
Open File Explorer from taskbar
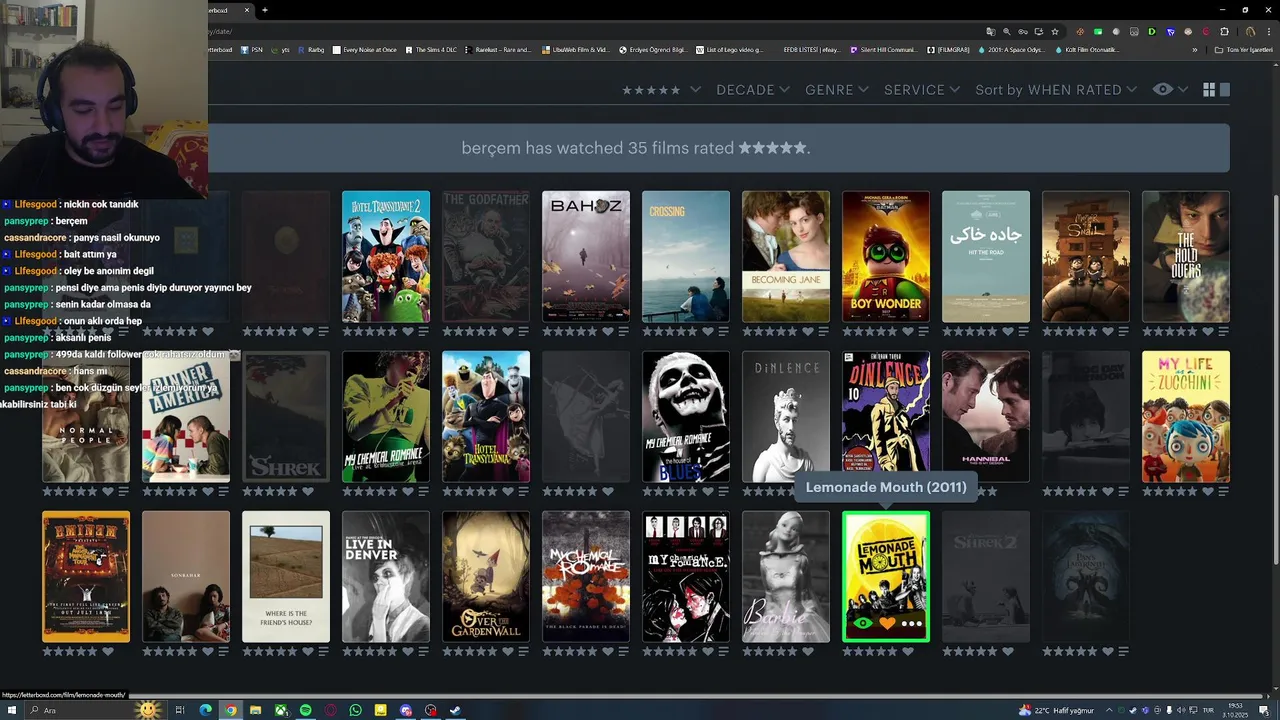click(256, 710)
